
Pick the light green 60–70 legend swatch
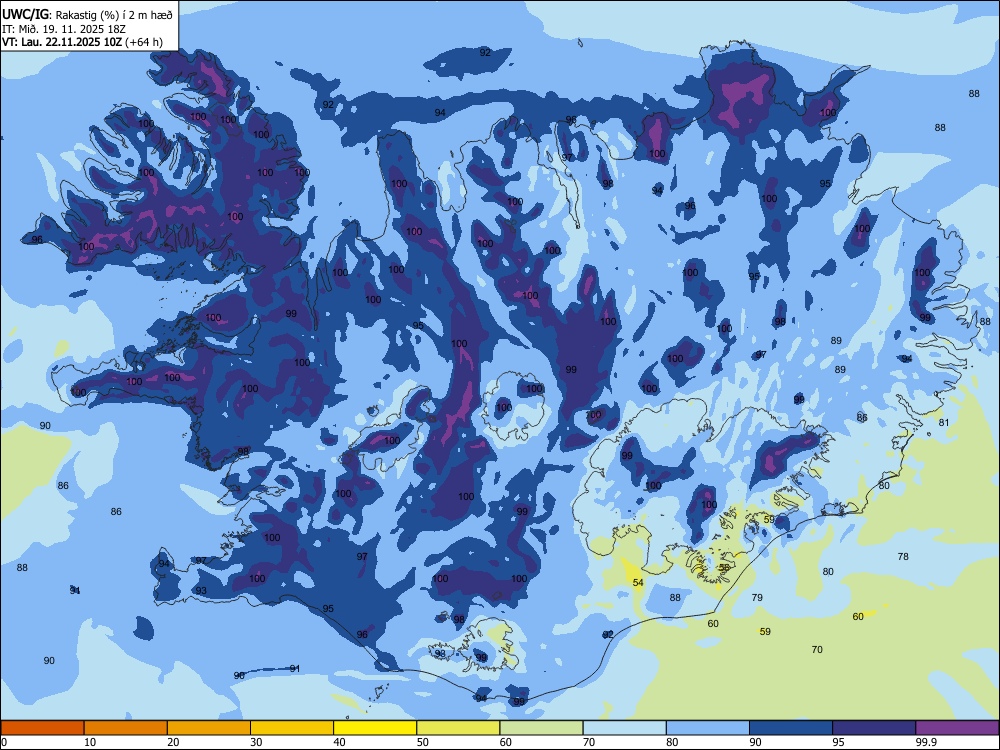(x=541, y=728)
